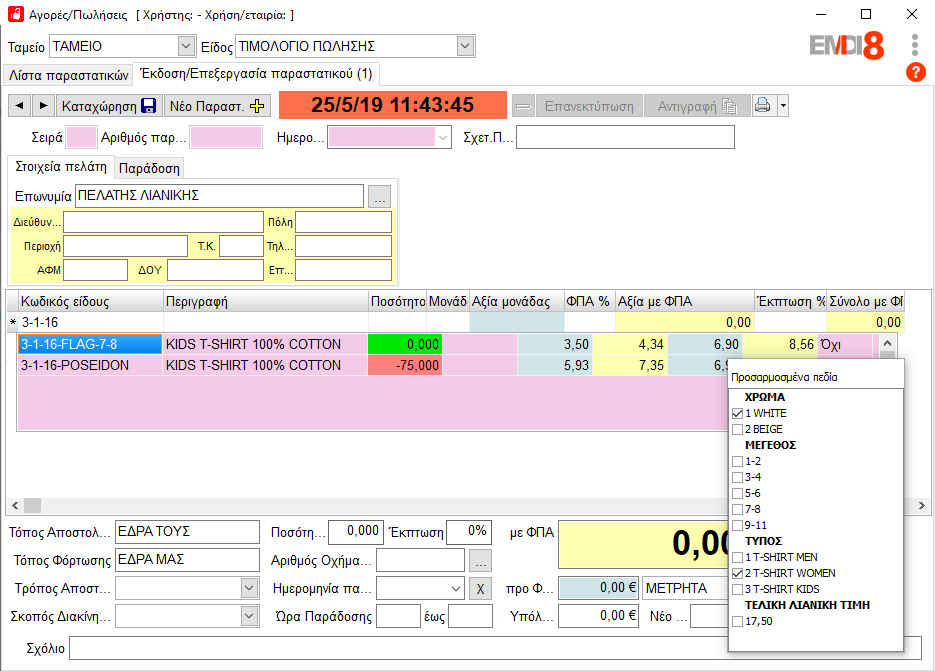Tick the size 3-4 checkbox
935x671 pixels.
point(738,477)
